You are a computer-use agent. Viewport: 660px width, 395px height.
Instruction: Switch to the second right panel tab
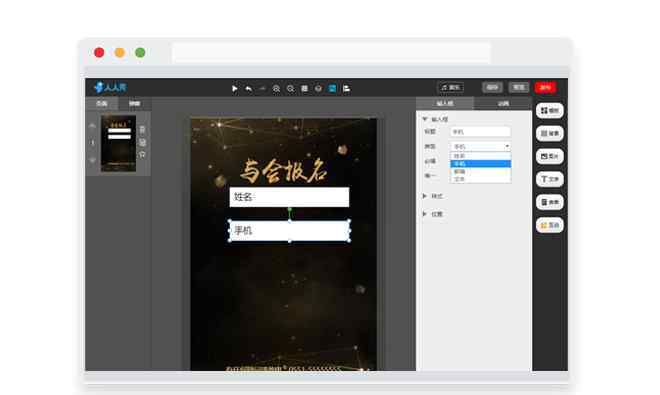click(503, 104)
